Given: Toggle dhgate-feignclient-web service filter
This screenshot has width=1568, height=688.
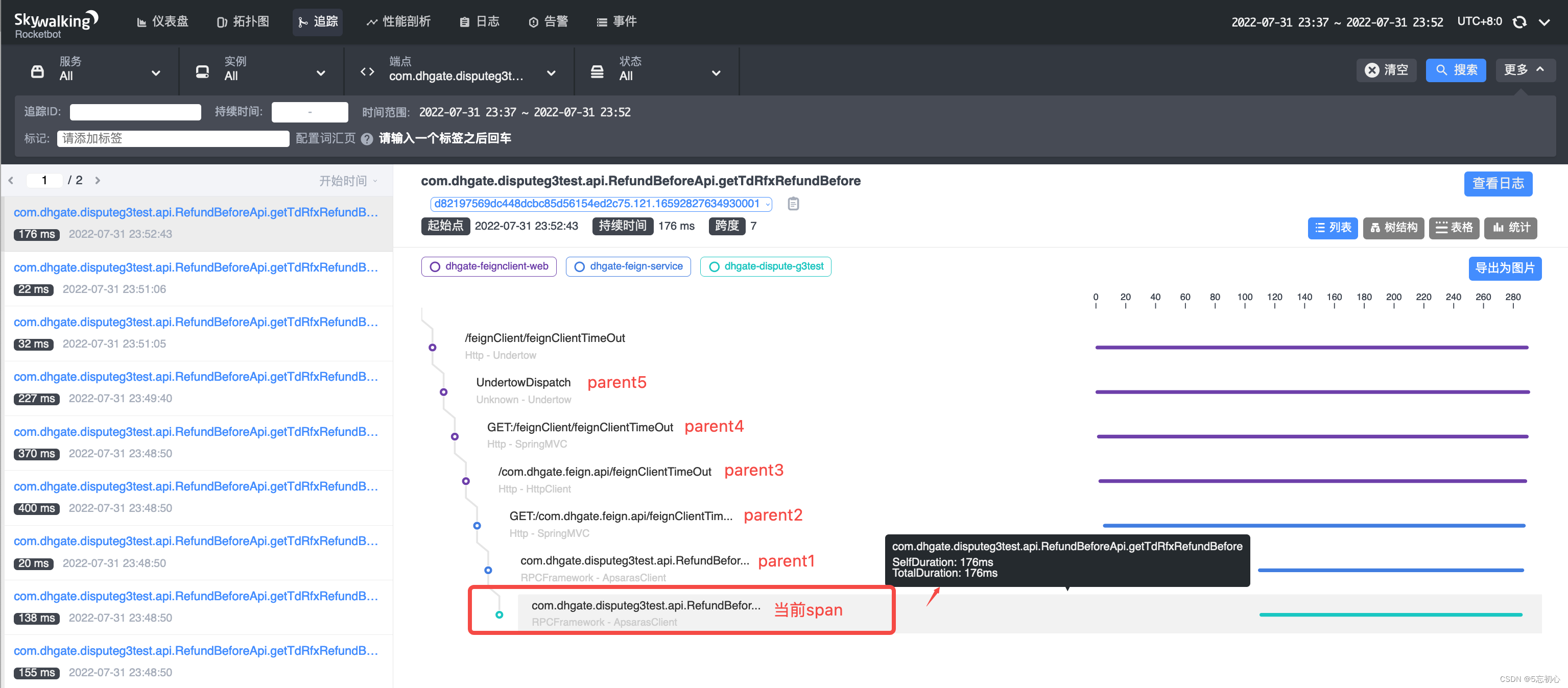Looking at the screenshot, I should click(488, 266).
